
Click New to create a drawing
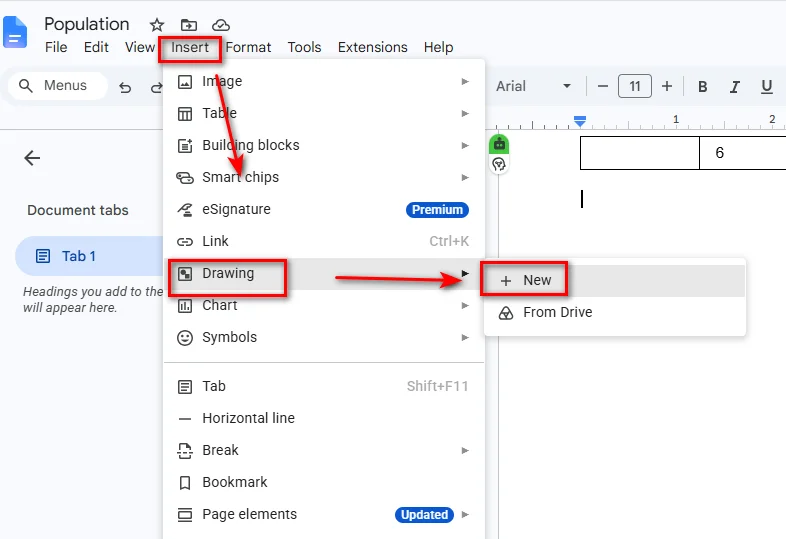tap(615, 280)
